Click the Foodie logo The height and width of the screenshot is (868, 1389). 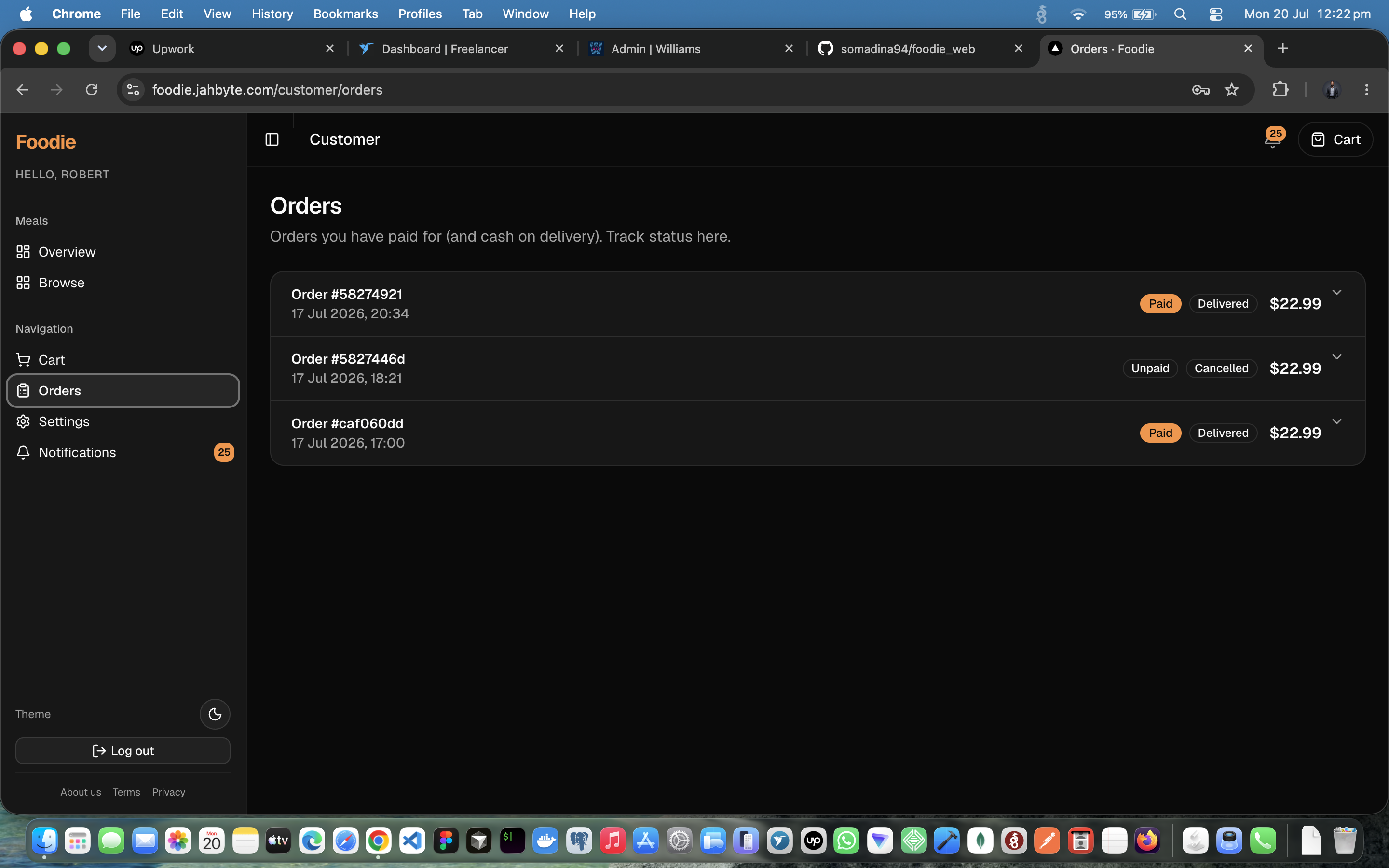[x=46, y=142]
